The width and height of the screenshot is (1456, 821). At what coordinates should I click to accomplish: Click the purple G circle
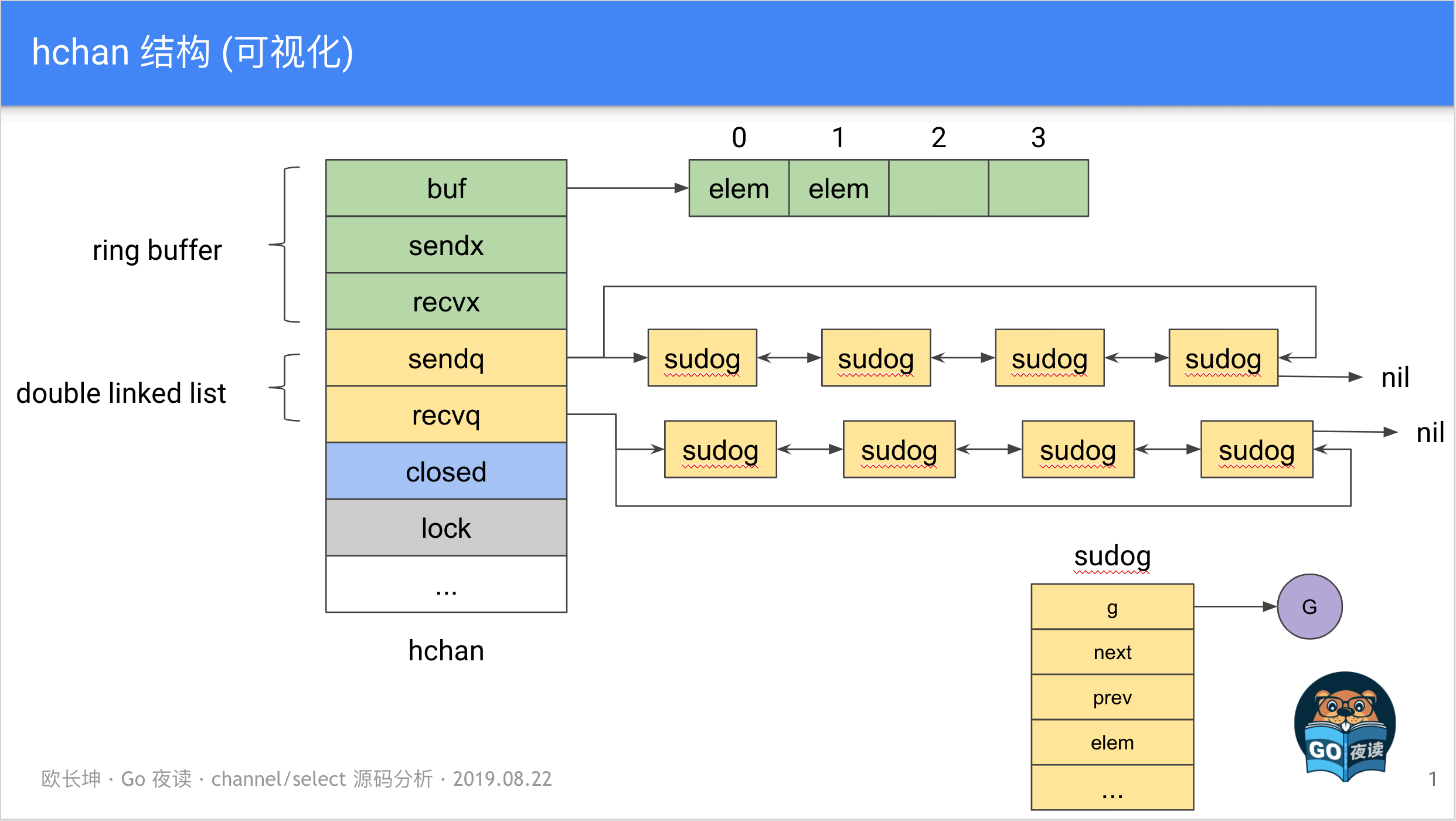[x=1309, y=606]
